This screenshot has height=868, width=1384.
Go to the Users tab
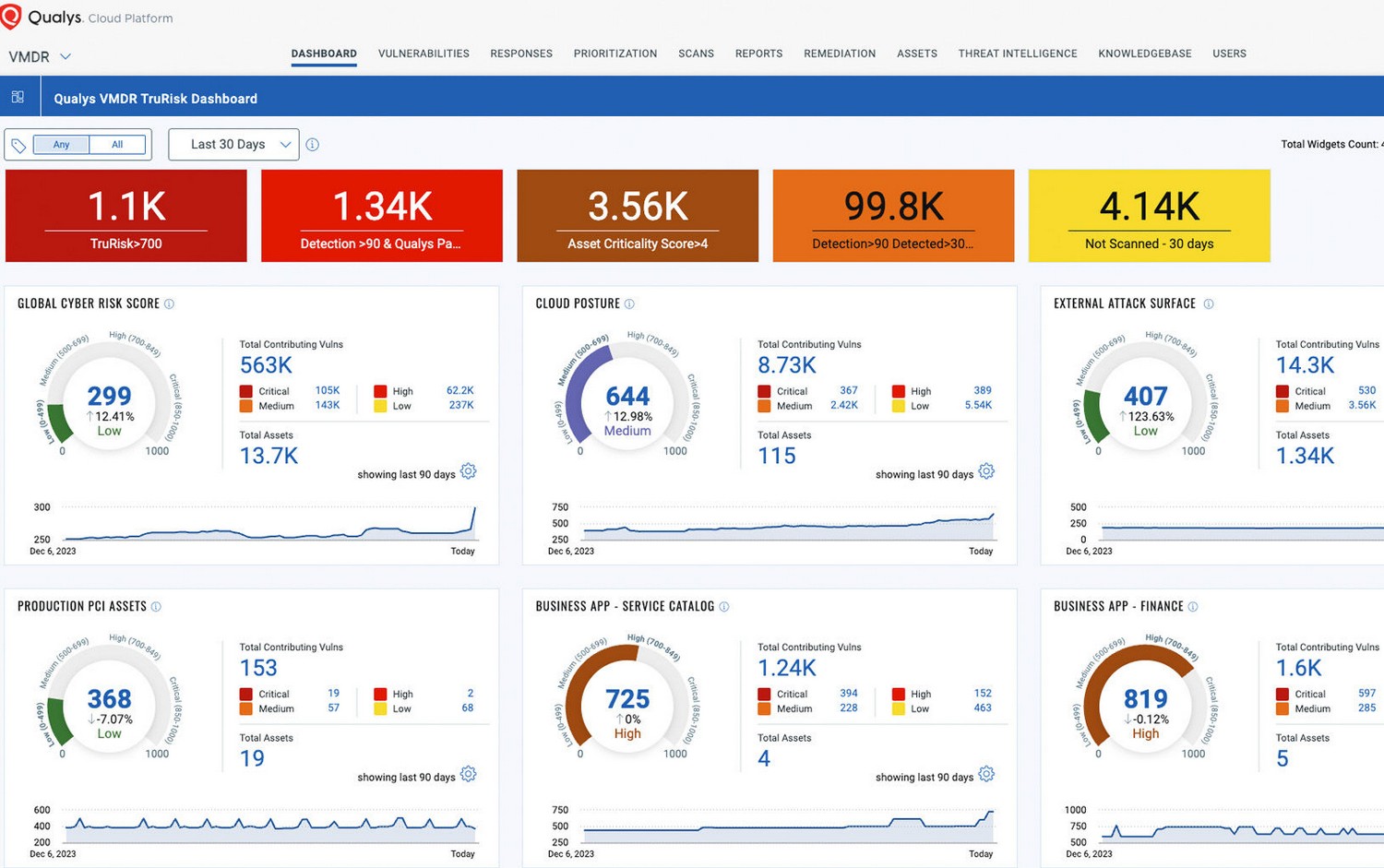1229,54
